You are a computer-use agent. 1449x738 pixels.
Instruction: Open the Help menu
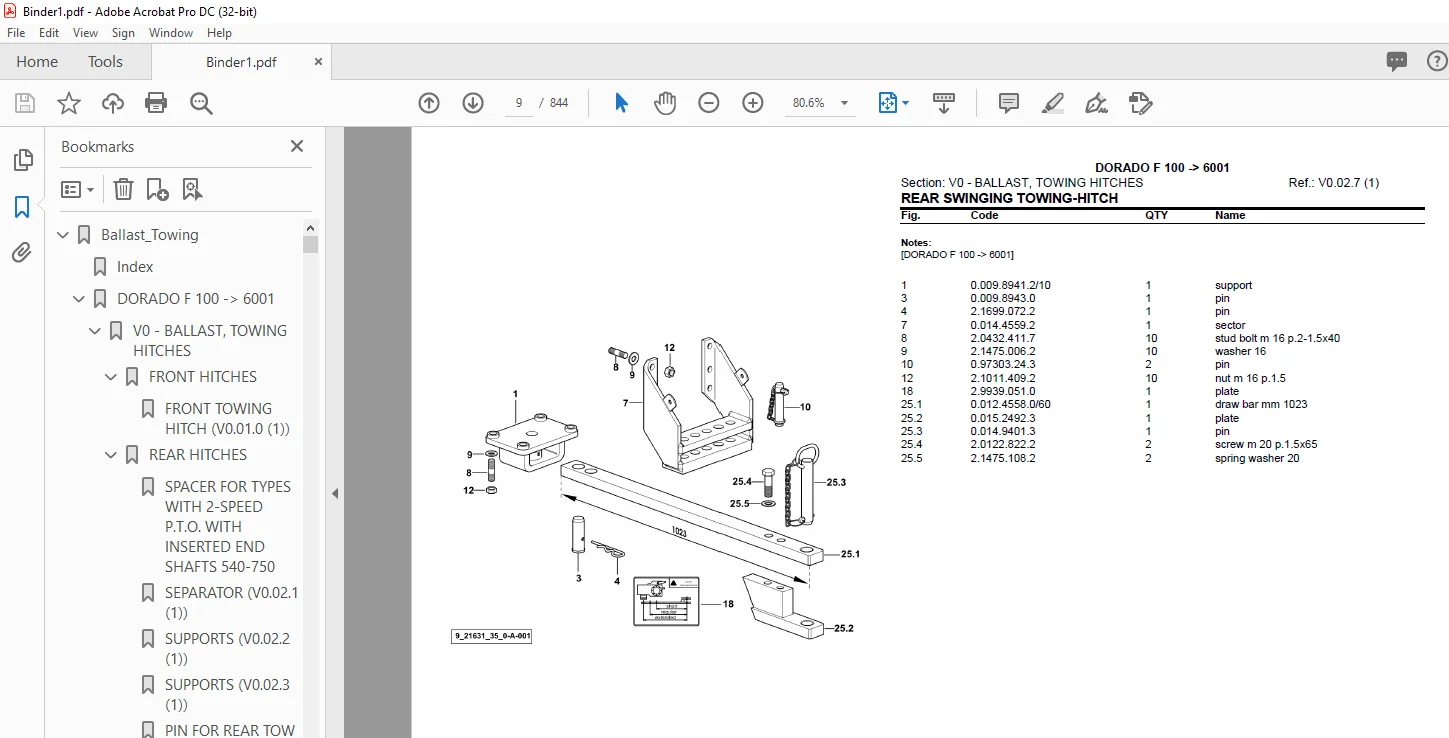point(219,33)
